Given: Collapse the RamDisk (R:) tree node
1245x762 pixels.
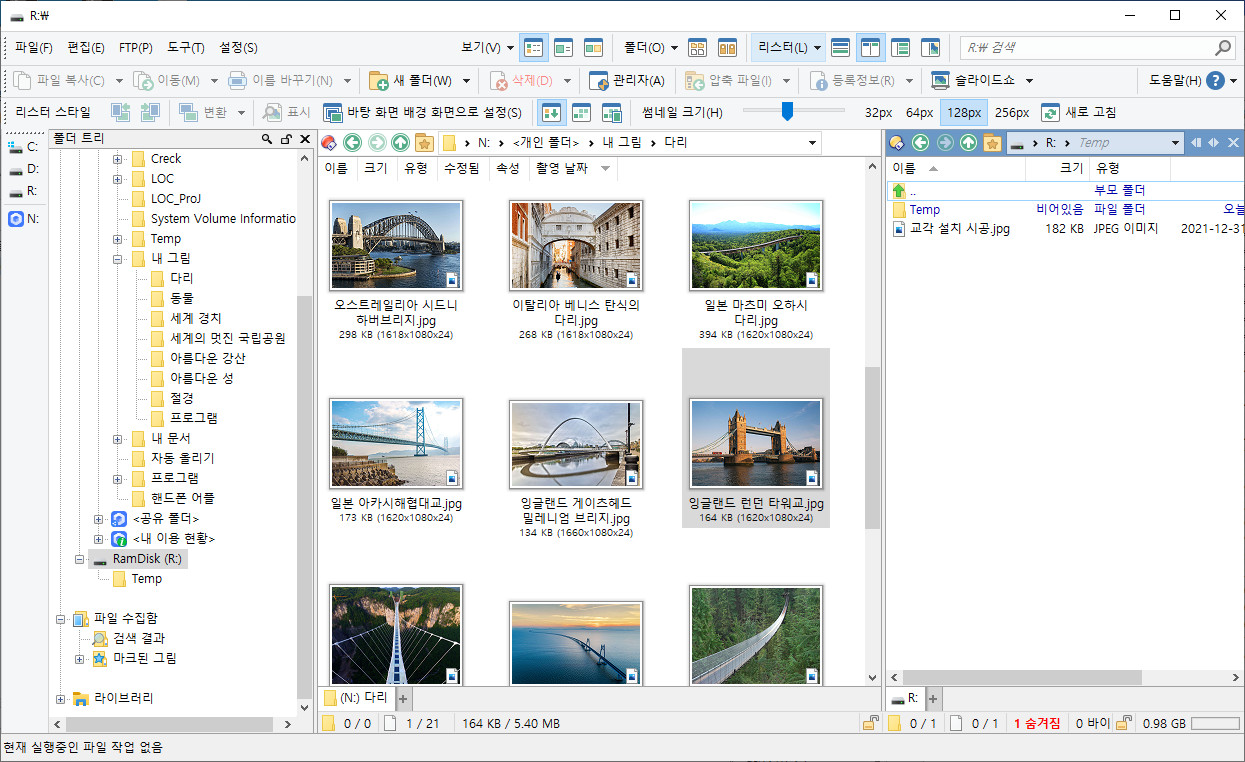Looking at the screenshot, I should (78, 559).
